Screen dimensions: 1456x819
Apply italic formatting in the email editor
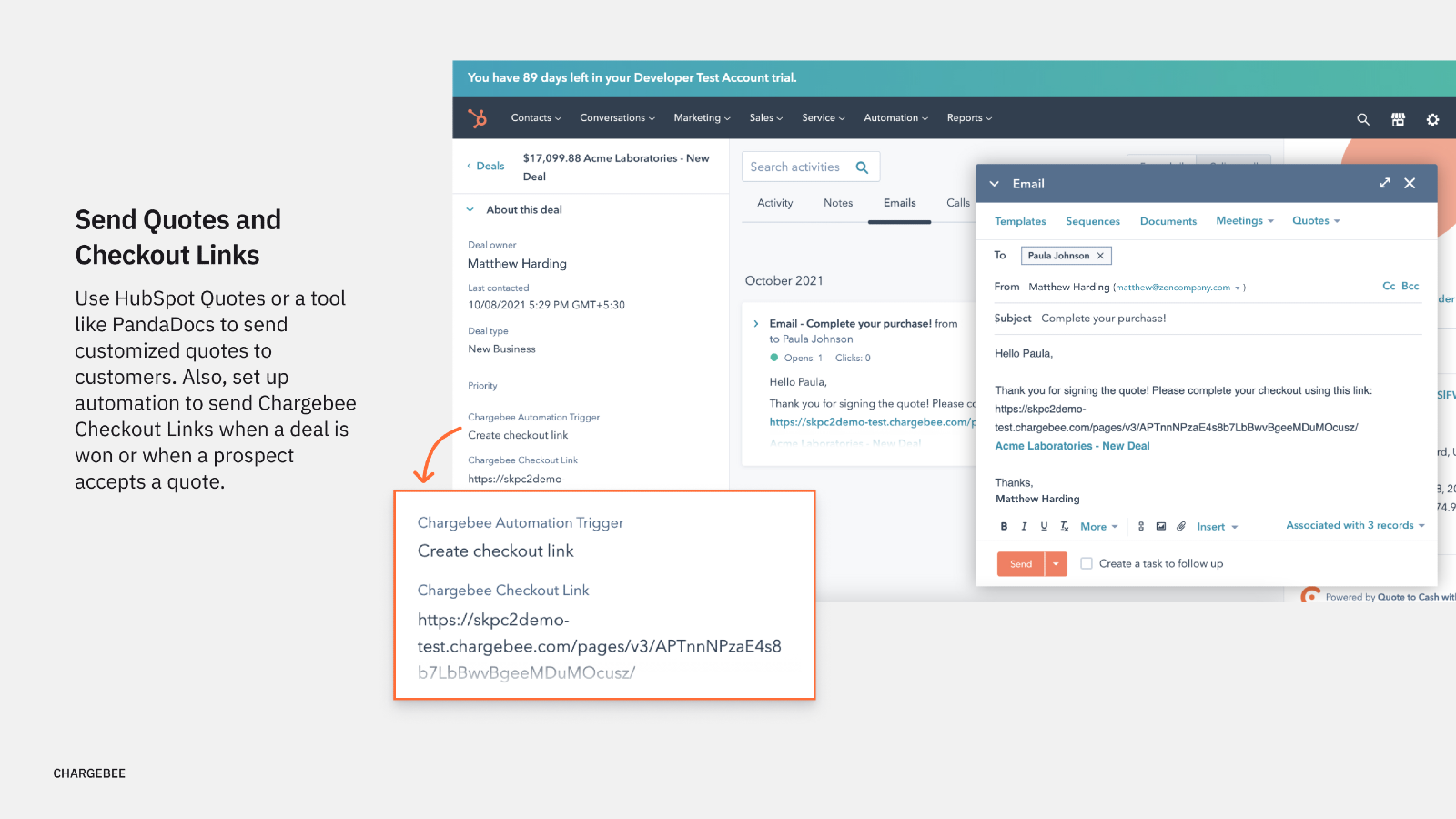(1024, 527)
